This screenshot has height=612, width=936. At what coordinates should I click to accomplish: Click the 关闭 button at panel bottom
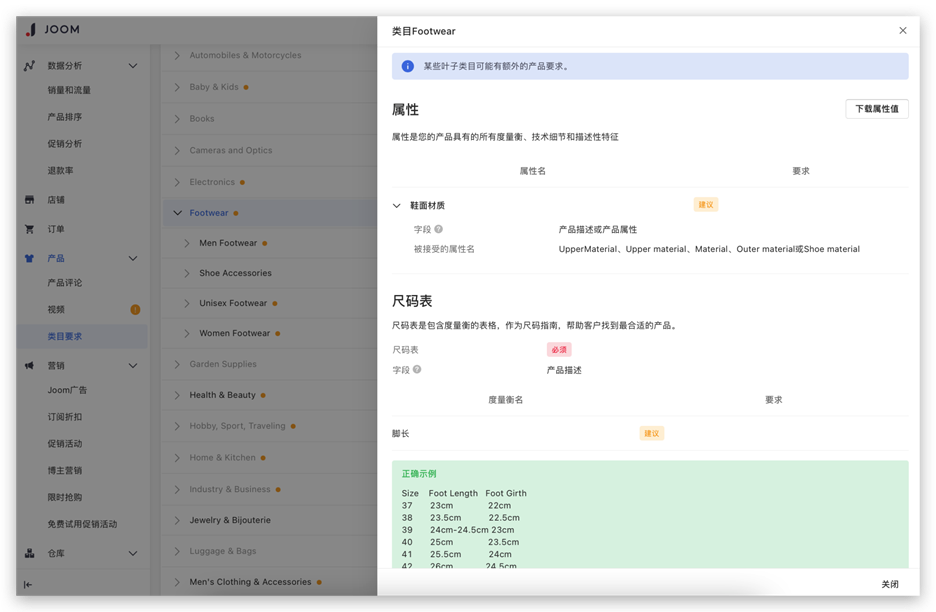(889, 584)
